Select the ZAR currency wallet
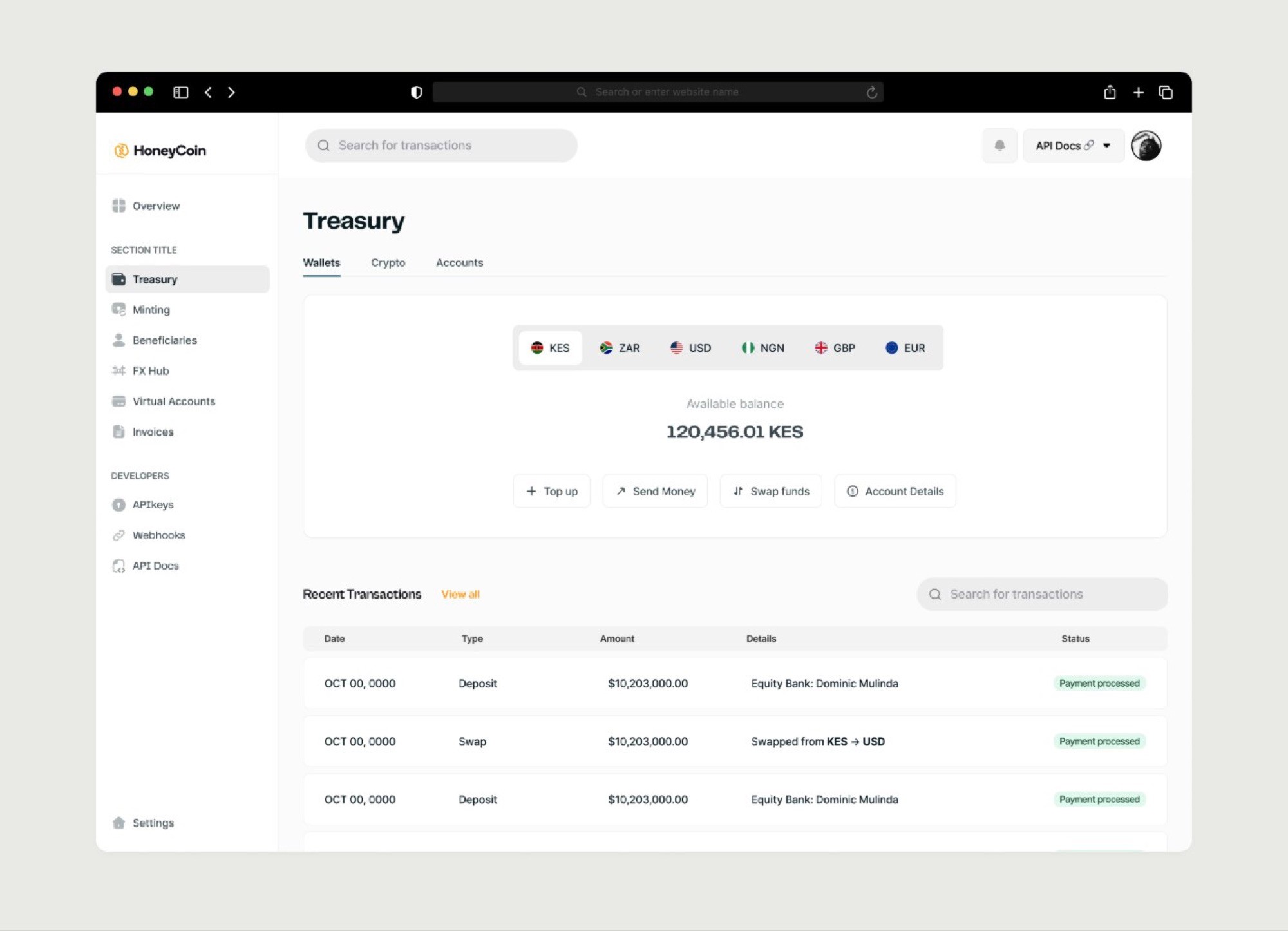Screen dimensions: 1288x931 tap(620, 348)
